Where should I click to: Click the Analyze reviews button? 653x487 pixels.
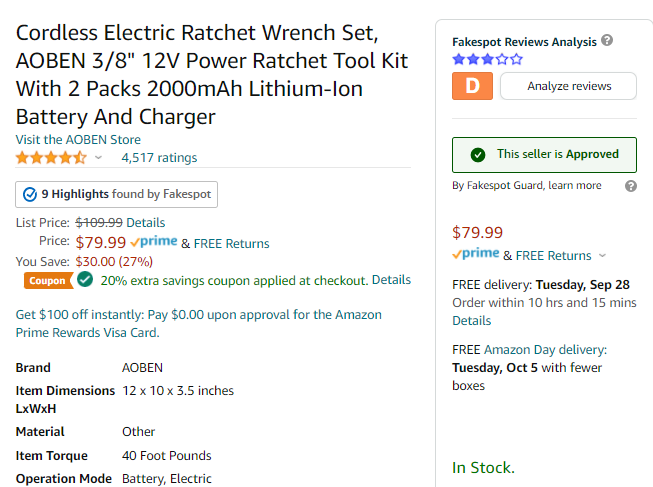point(568,86)
